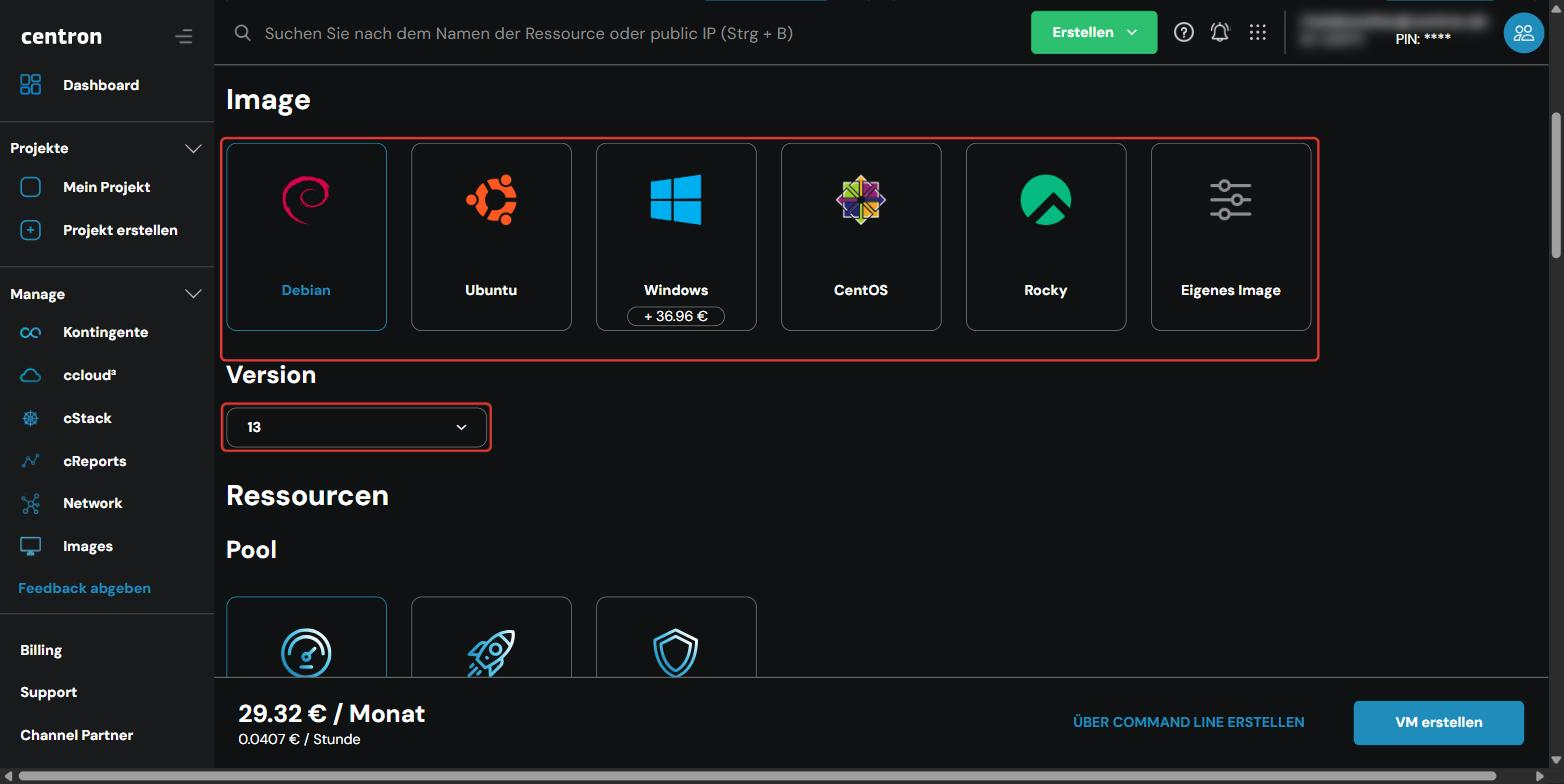Open cStack in sidebar

tap(87, 418)
